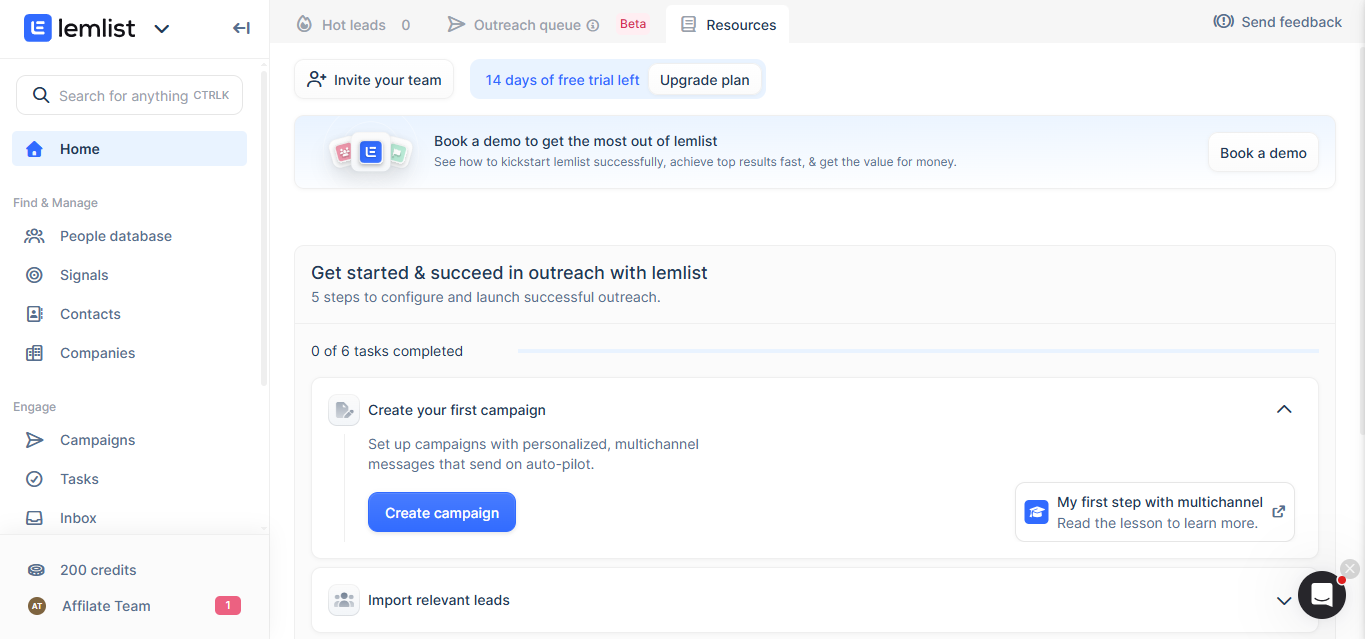Click the Send feedback speech icon
1365x639 pixels.
[1223, 21]
